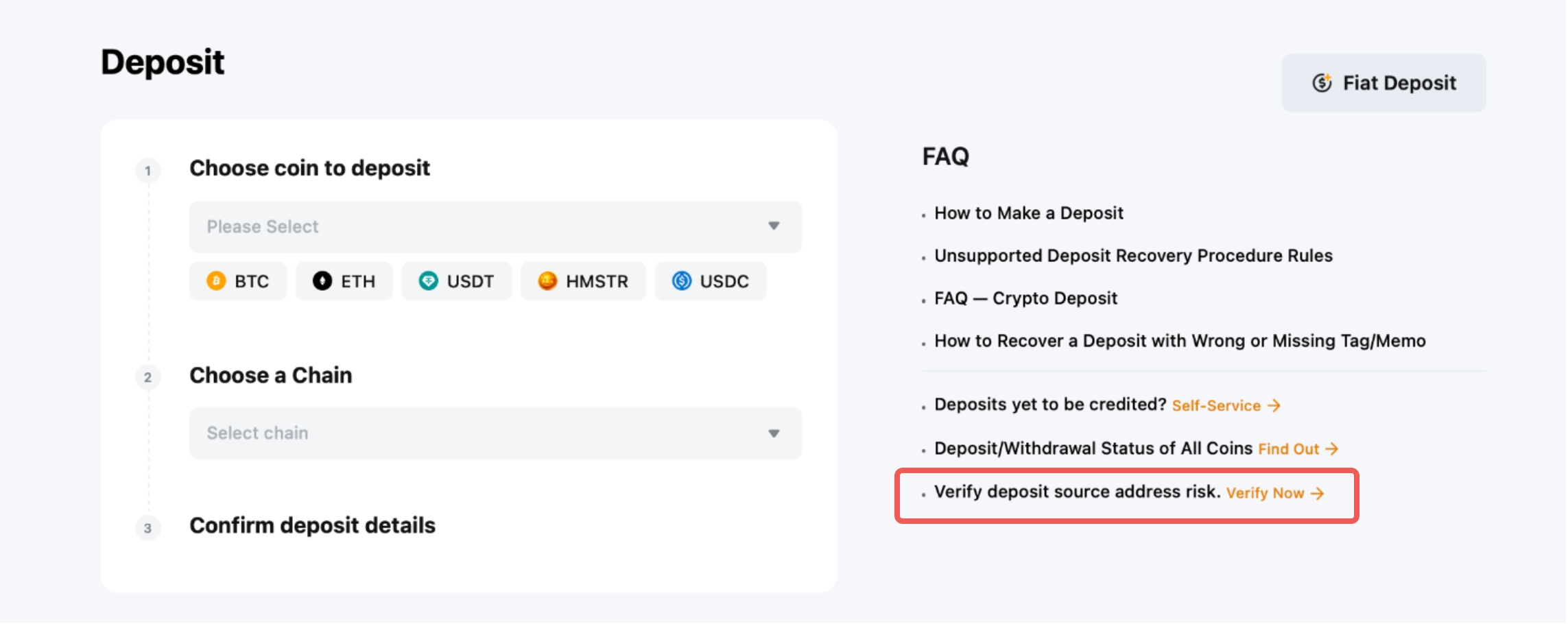Click the arrow icon beside Verify Now
The height and width of the screenshot is (624, 1568).
(1317, 493)
